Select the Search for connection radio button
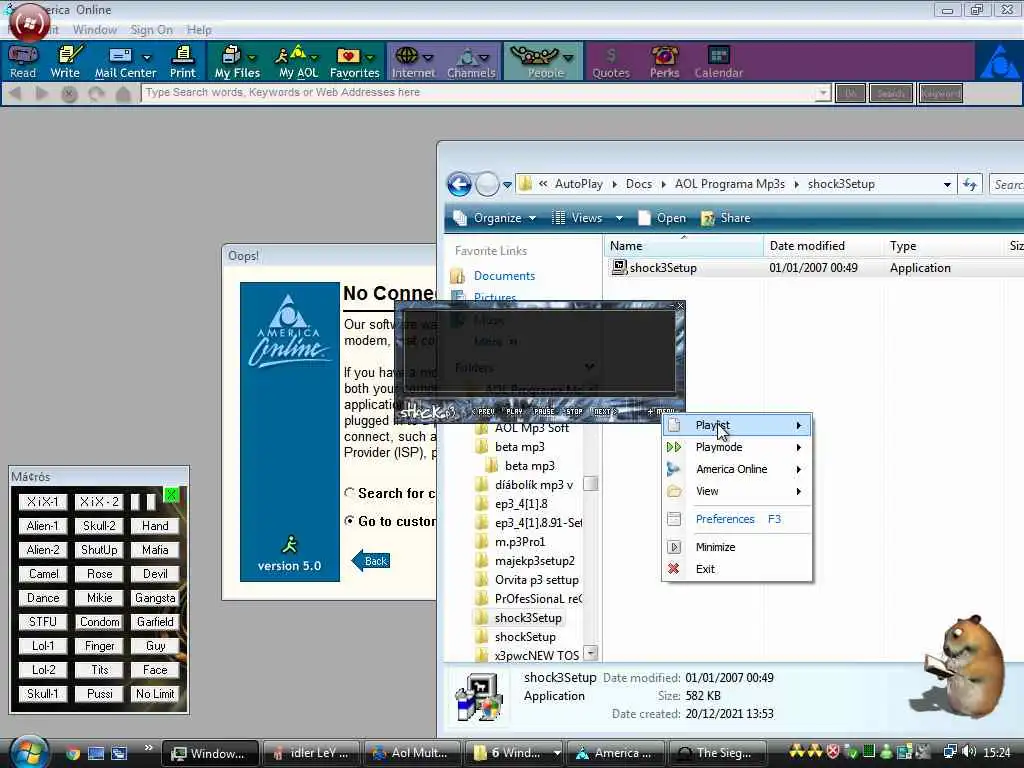Viewport: 1024px width, 768px height. pos(350,493)
